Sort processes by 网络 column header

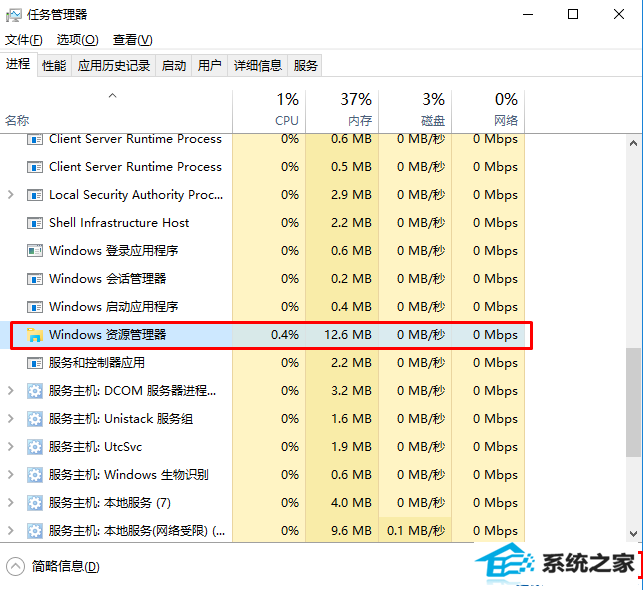[x=488, y=112]
